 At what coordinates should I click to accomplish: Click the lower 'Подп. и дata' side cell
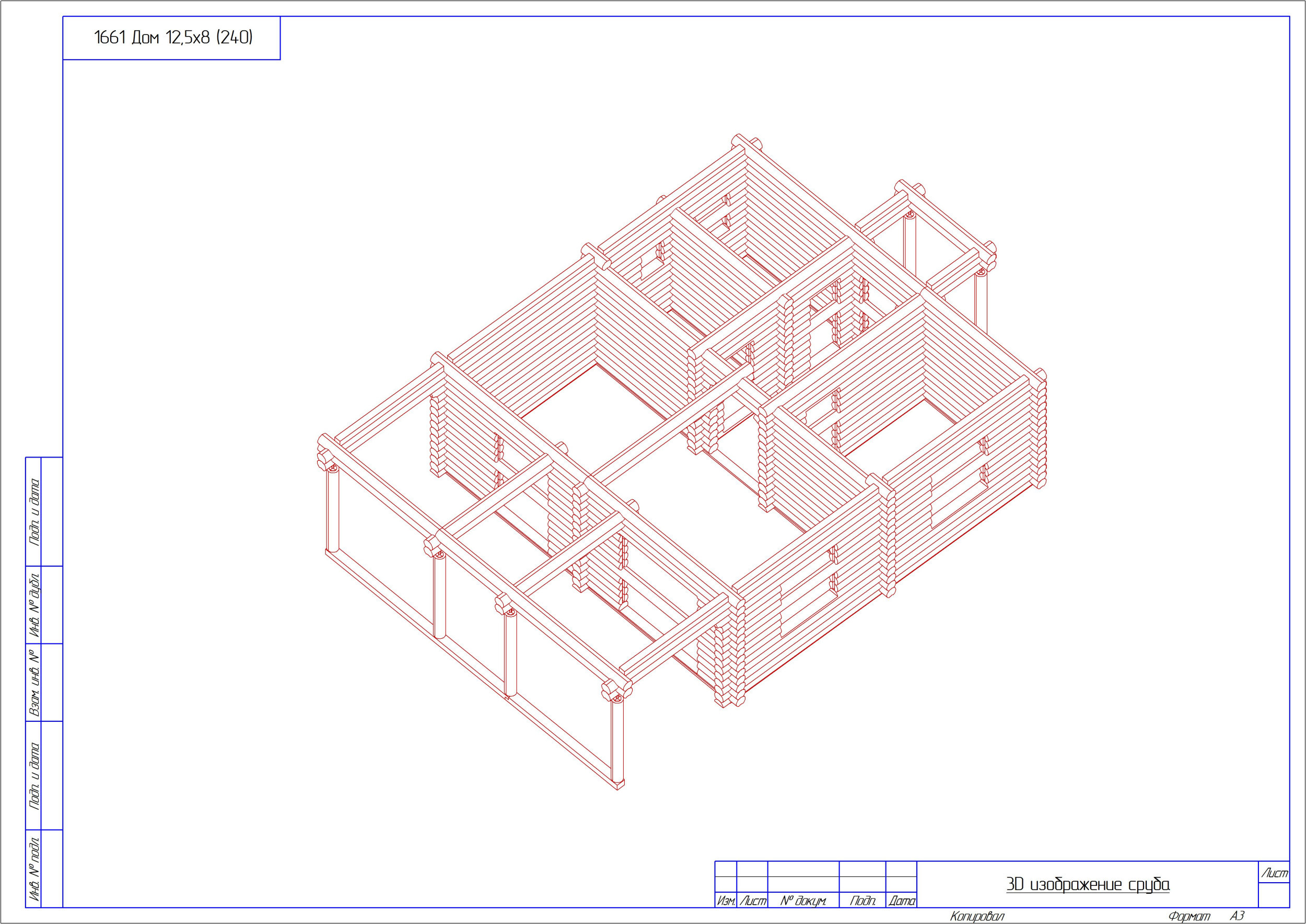[34, 776]
